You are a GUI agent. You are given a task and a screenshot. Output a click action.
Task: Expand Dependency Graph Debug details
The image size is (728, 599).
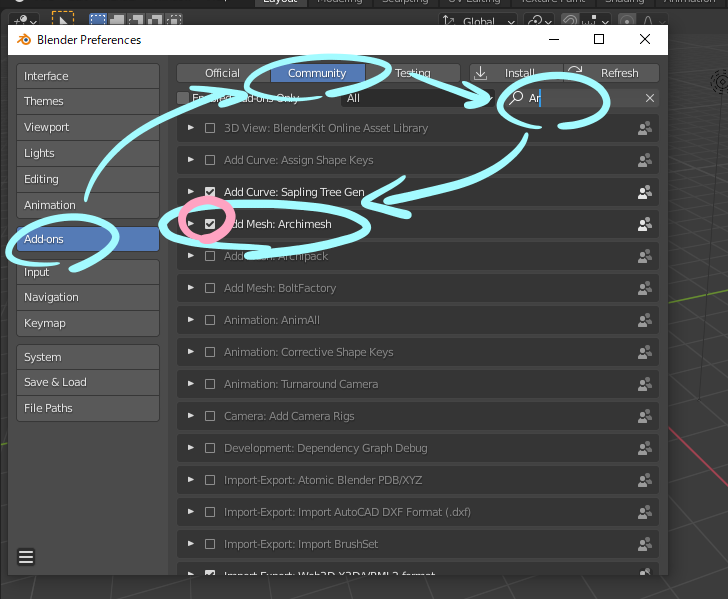[x=190, y=448]
